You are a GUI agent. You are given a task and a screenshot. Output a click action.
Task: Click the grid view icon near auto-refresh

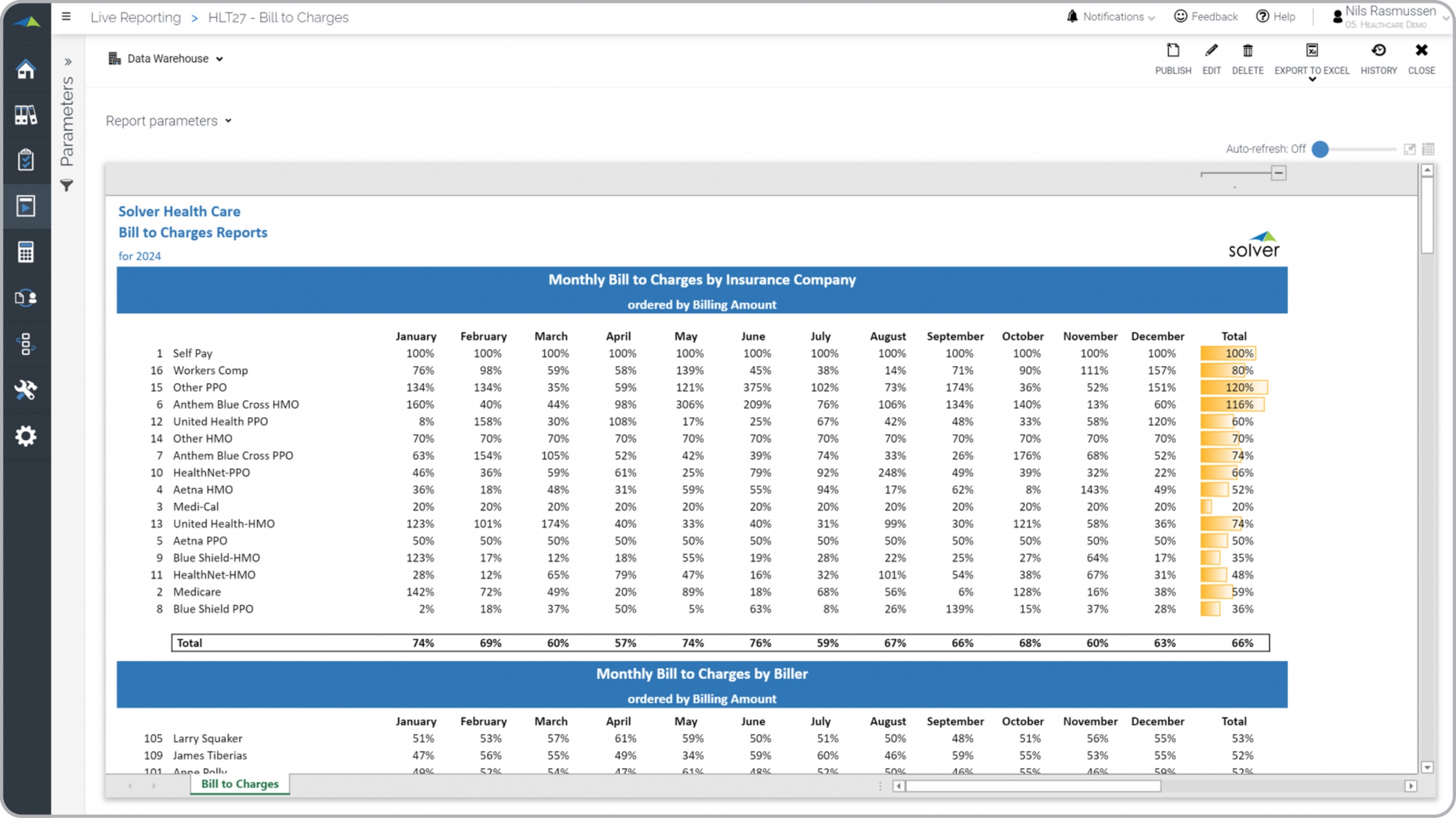pyautogui.click(x=1428, y=149)
